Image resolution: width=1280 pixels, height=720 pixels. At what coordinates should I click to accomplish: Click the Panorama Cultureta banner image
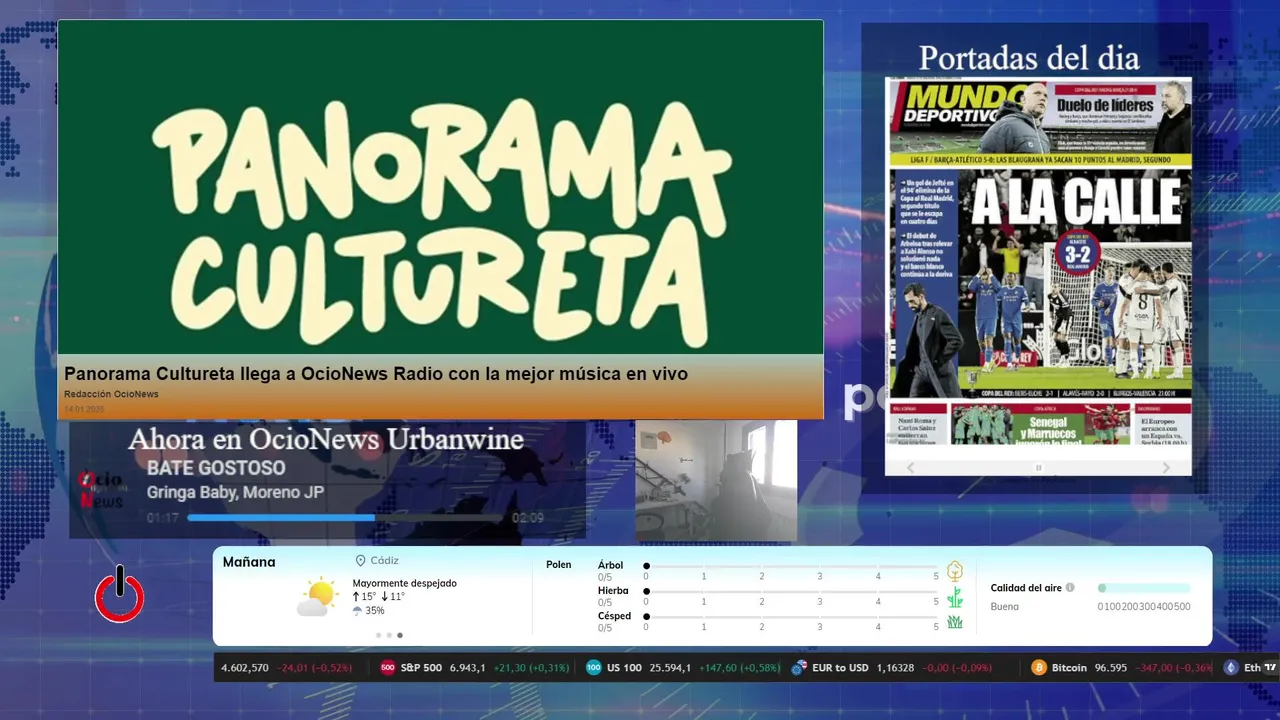point(441,188)
